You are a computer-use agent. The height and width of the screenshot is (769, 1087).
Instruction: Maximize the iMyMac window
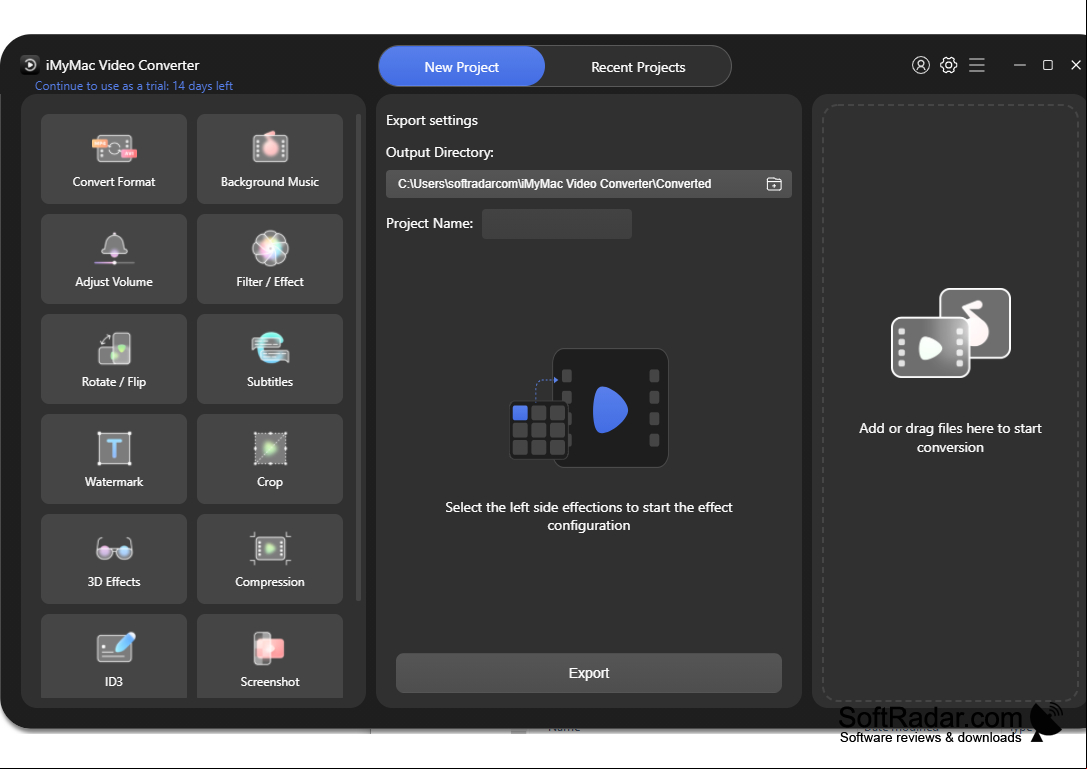(x=1047, y=65)
